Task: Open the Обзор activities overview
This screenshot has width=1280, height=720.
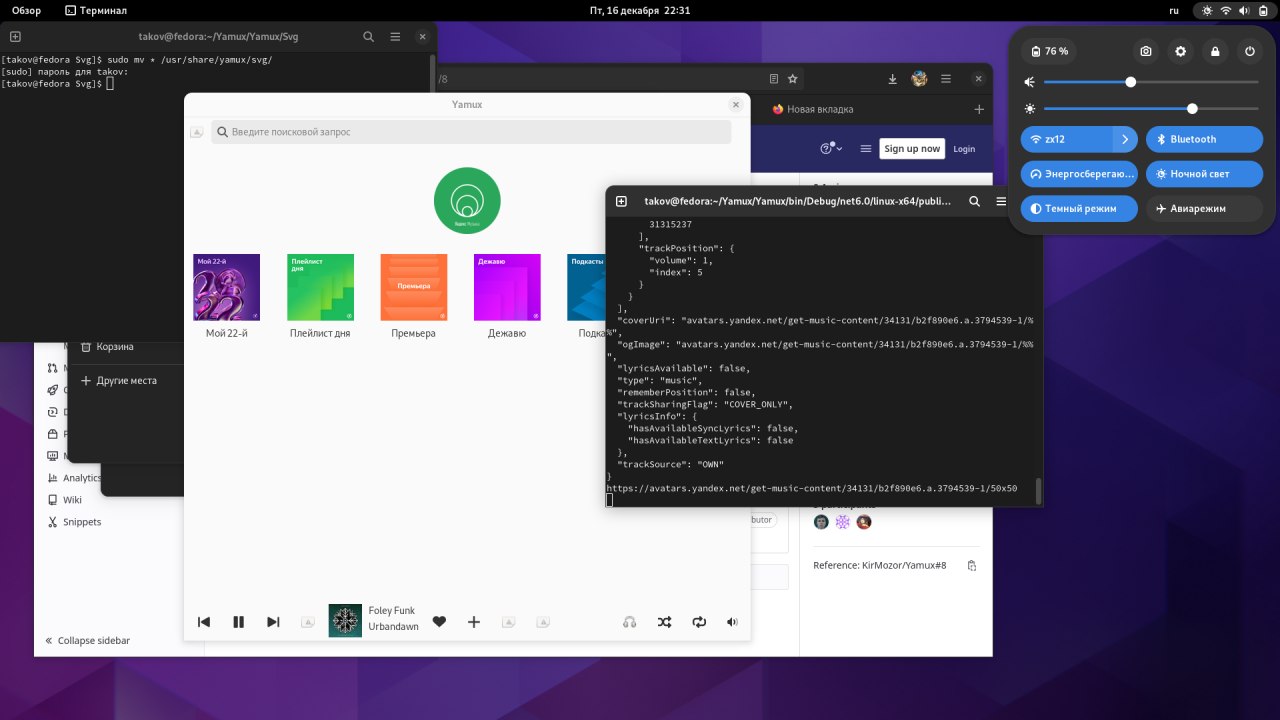Action: (x=26, y=10)
